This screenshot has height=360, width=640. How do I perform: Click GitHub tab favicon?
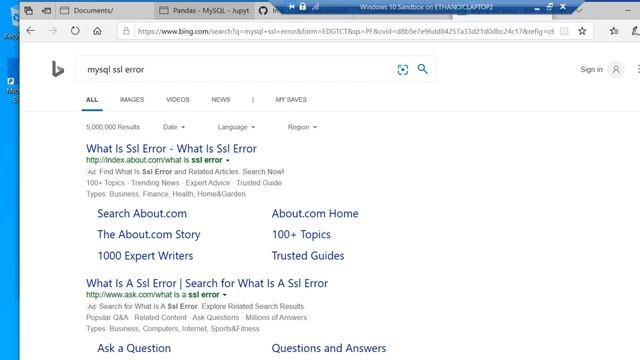(x=263, y=11)
